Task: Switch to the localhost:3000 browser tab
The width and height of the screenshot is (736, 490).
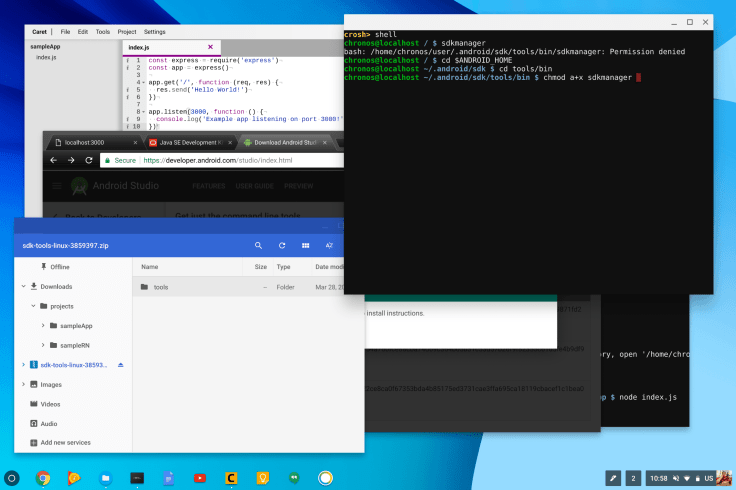Action: [86, 141]
